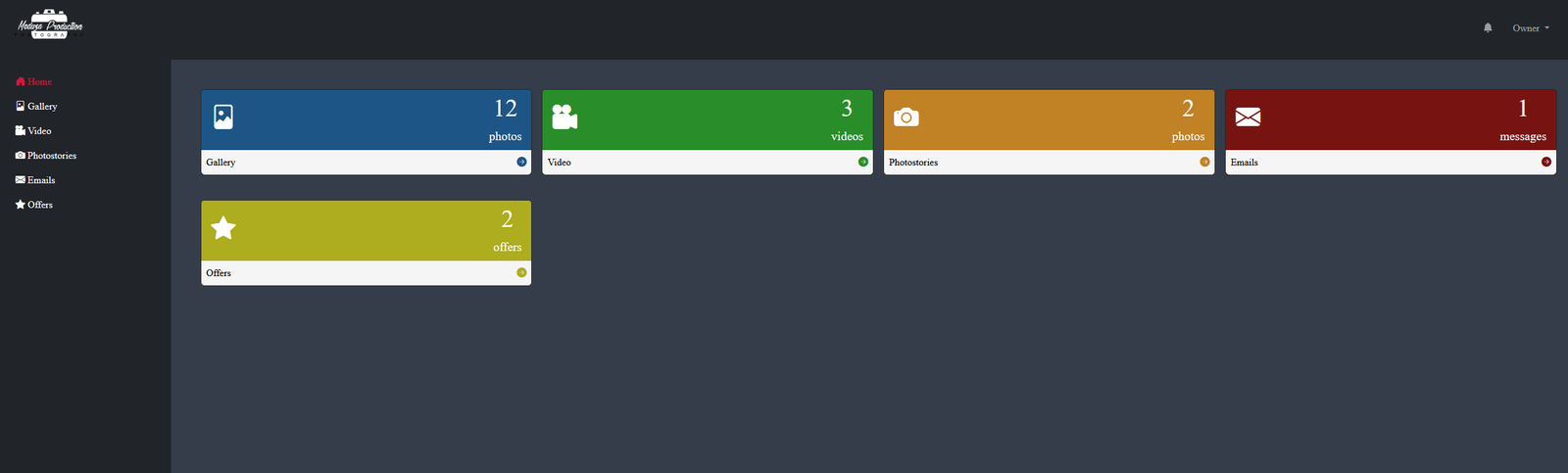Go to Video in the sidebar
1568x473 pixels.
33,130
